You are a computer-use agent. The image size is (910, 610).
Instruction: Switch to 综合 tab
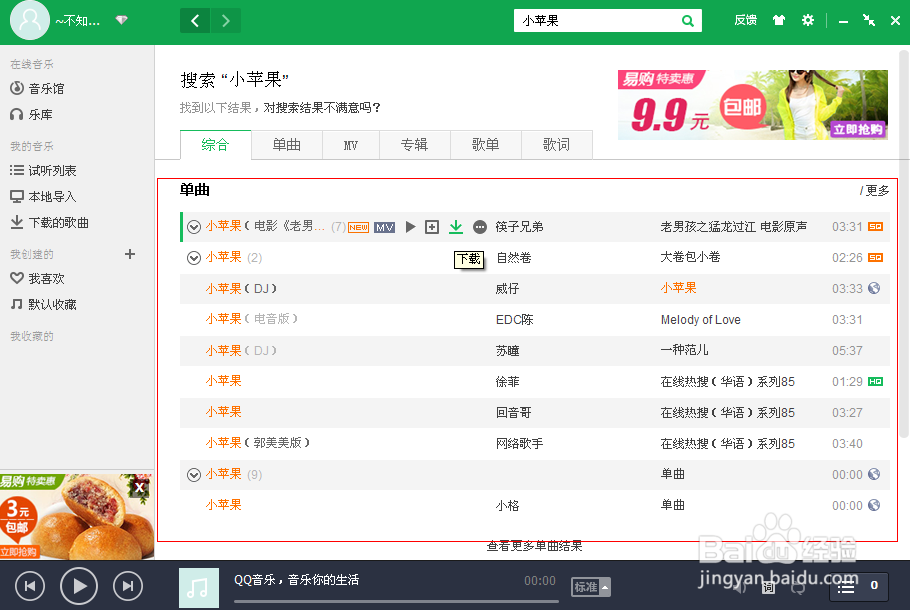click(x=215, y=145)
